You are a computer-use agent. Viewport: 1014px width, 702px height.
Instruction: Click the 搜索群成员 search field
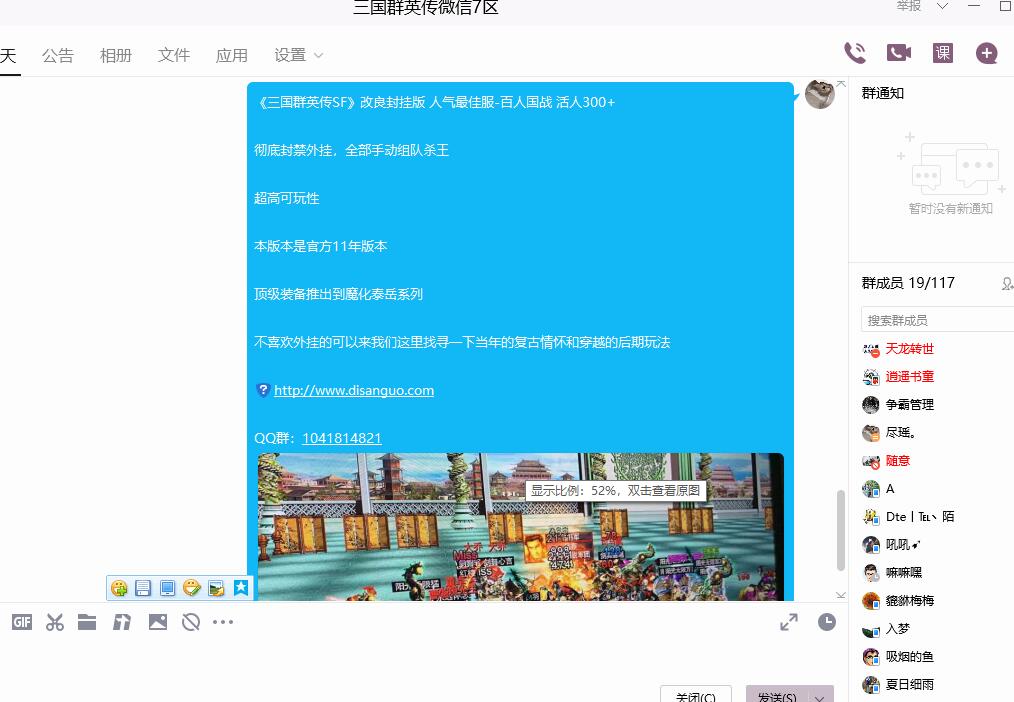(938, 320)
